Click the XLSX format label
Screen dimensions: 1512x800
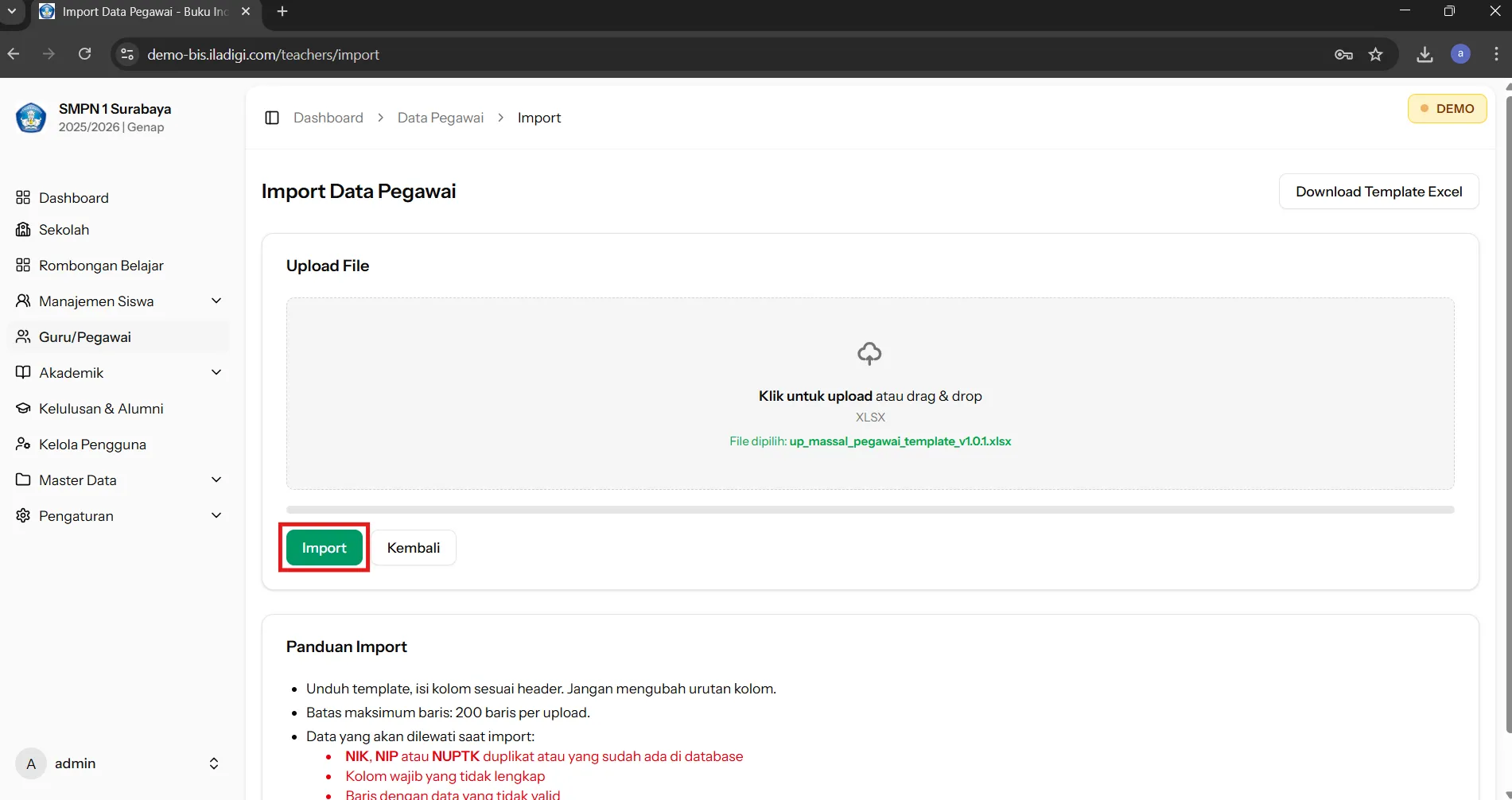870,417
